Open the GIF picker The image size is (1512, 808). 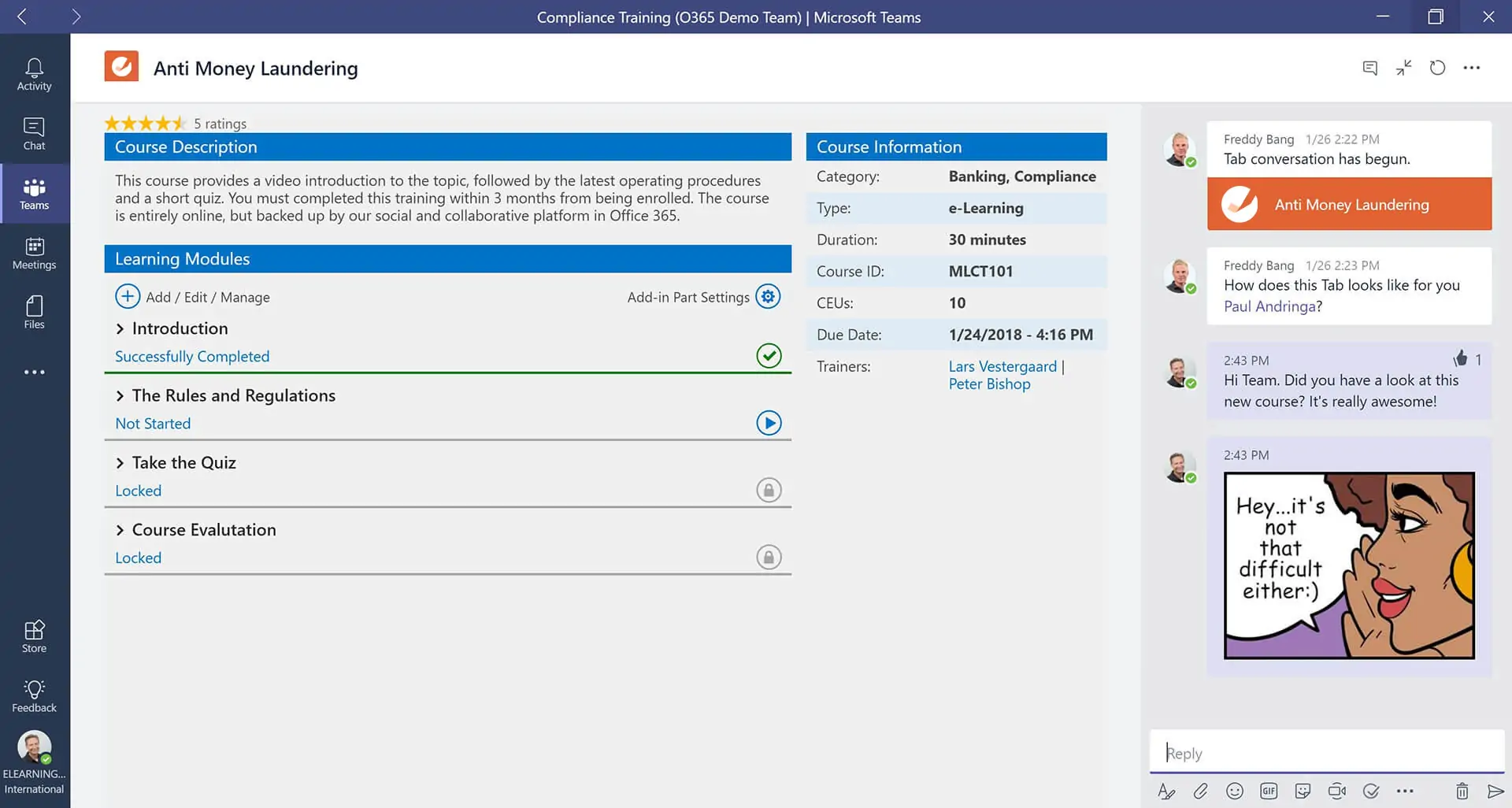click(1268, 791)
